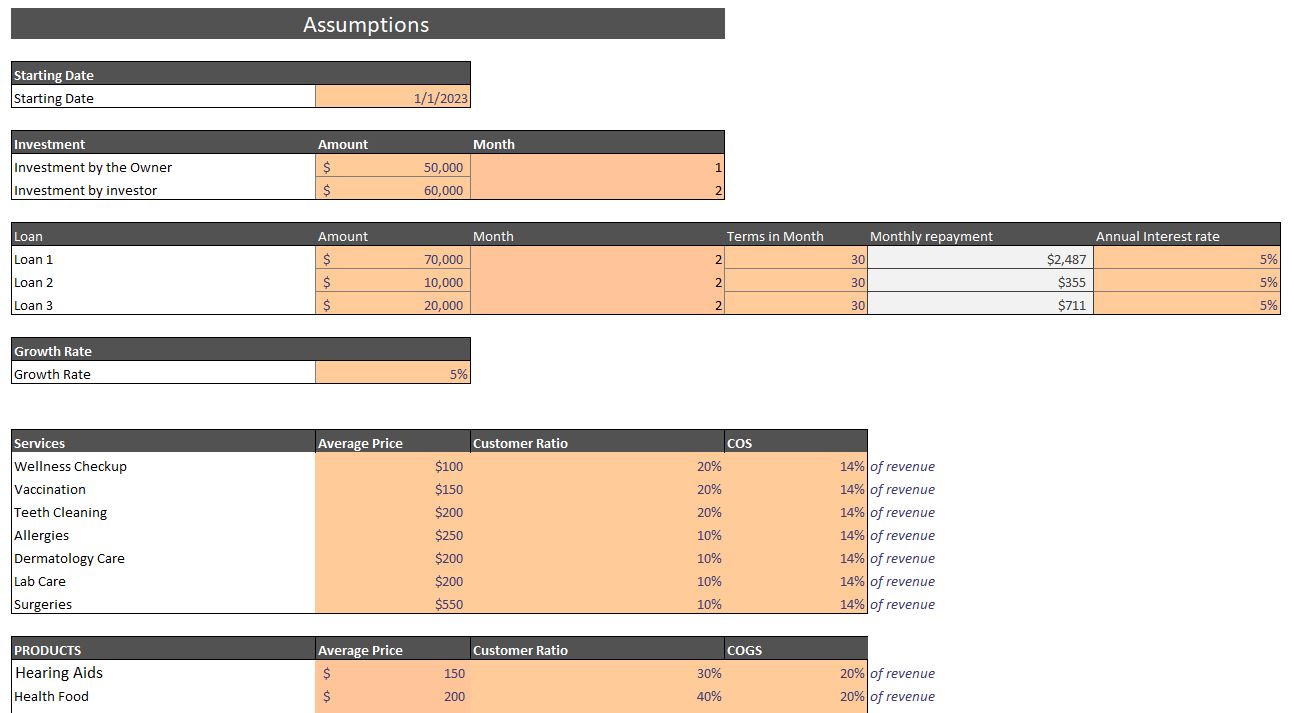Screen dimensions: 1303x713
Task: Select the 60,000 investor amount cell
Action: (392, 190)
